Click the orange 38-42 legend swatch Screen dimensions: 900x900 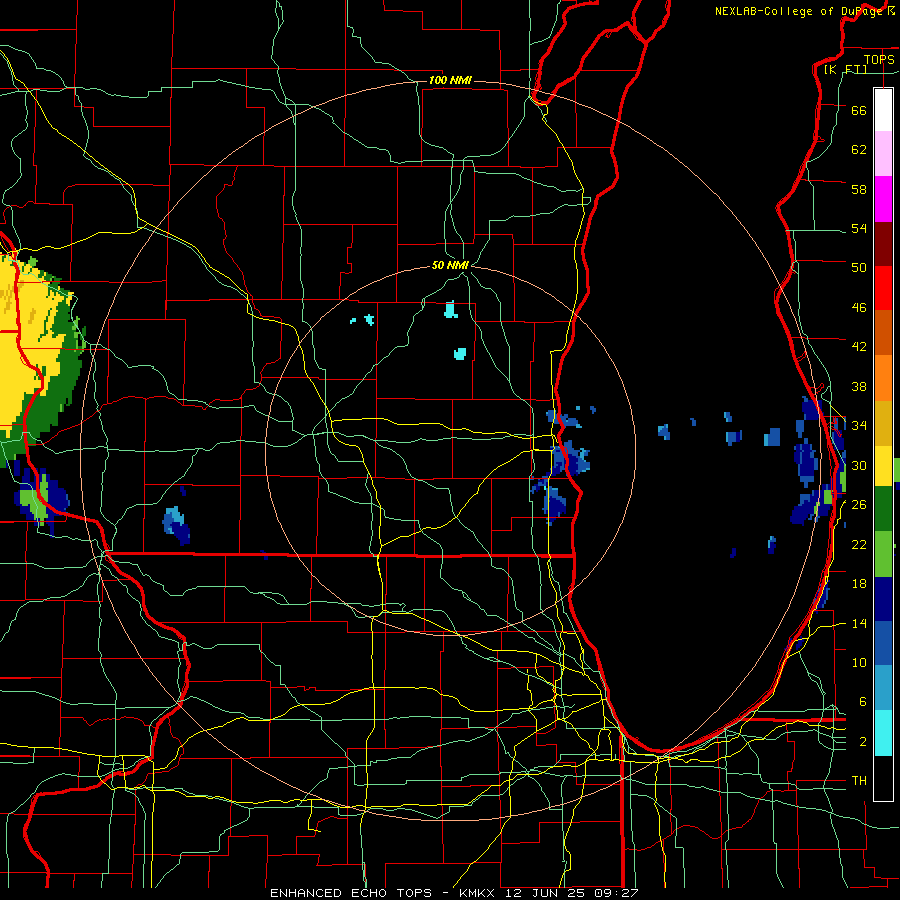pos(883,377)
